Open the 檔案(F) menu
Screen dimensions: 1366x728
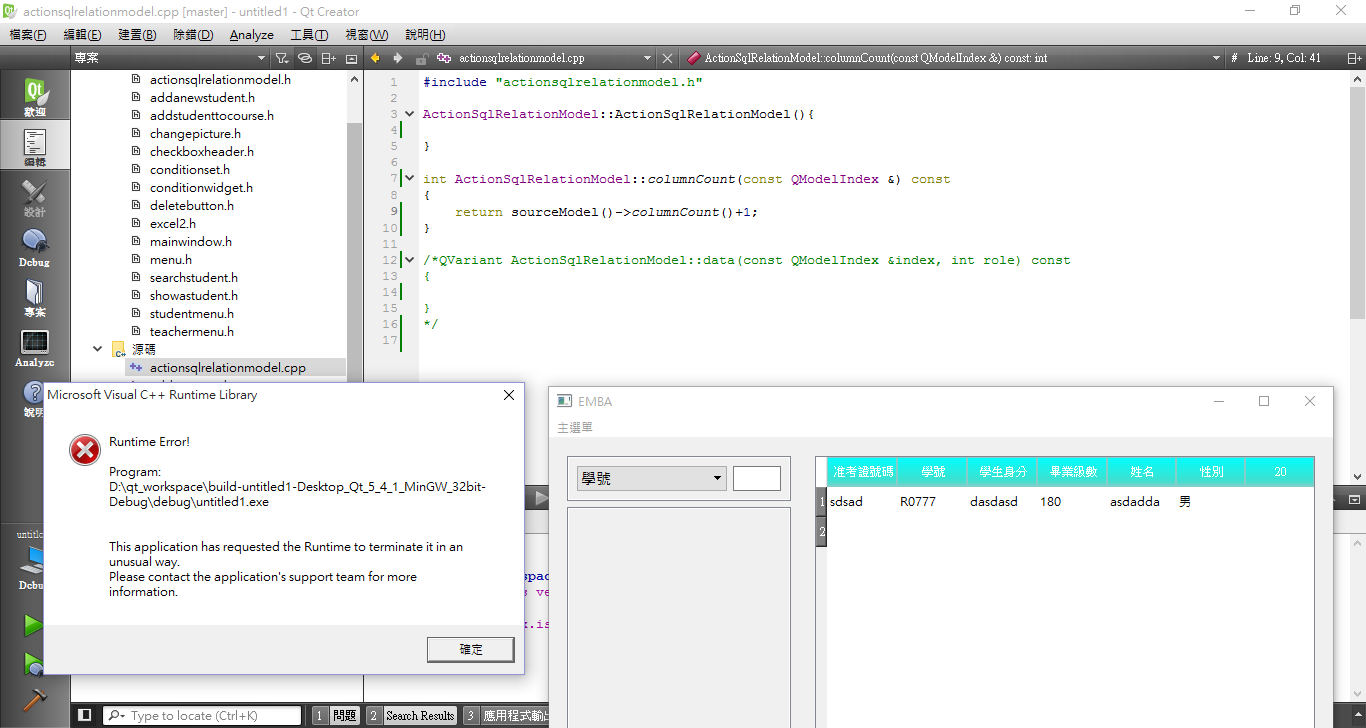tap(28, 34)
